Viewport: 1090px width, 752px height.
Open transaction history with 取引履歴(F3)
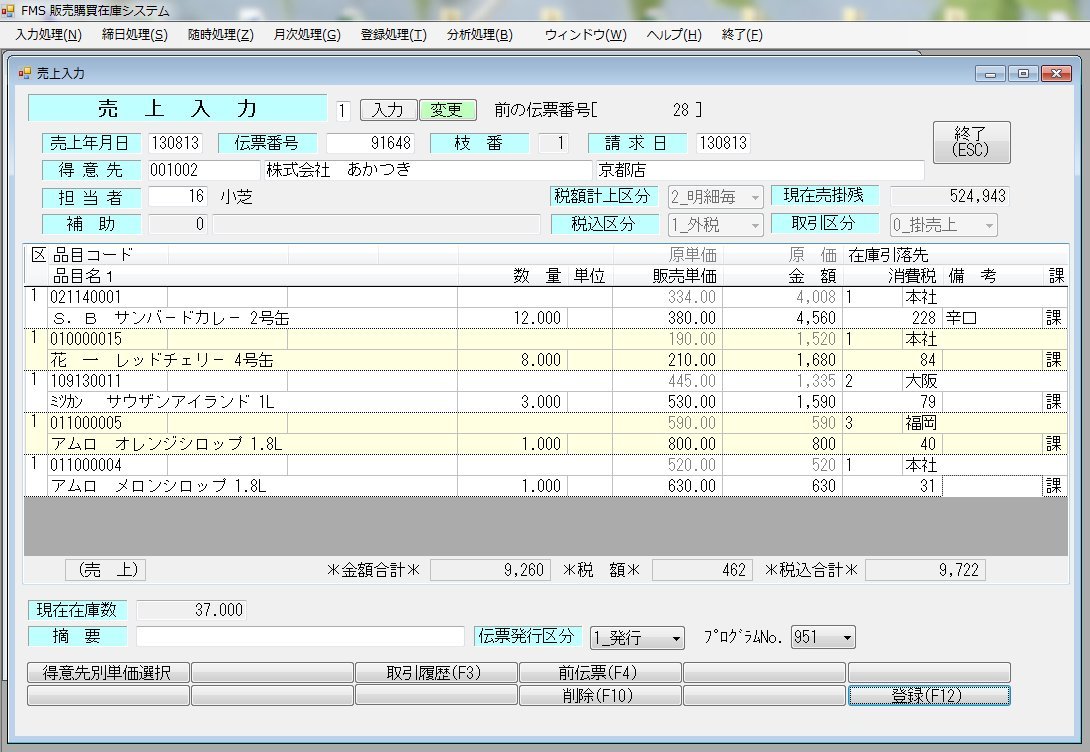point(435,671)
